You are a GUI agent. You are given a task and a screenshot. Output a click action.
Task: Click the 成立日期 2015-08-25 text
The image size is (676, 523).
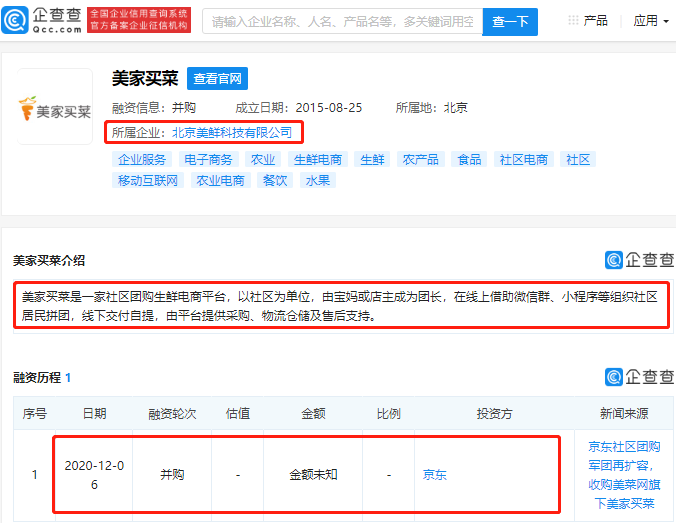click(299, 107)
